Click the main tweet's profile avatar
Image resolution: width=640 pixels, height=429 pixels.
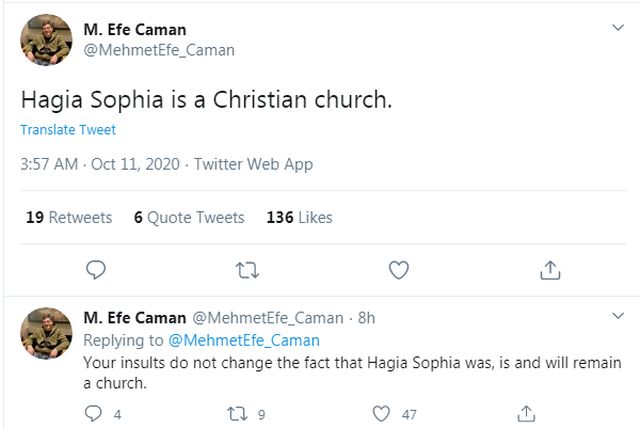click(x=46, y=40)
